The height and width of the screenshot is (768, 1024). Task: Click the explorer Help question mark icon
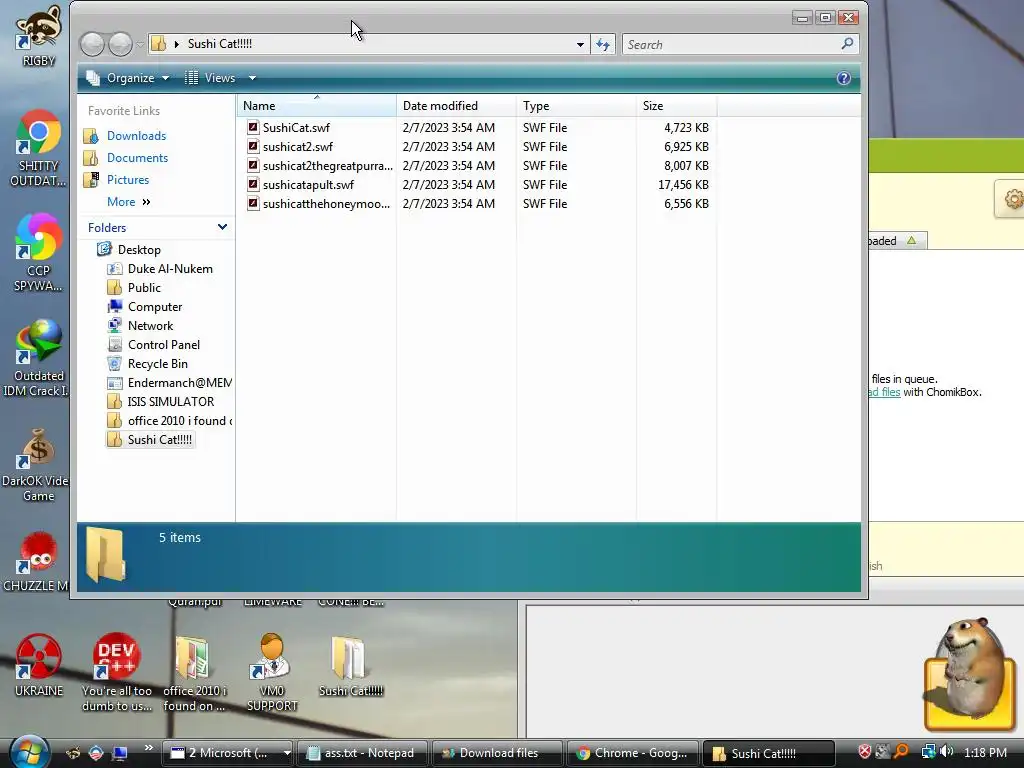point(843,78)
